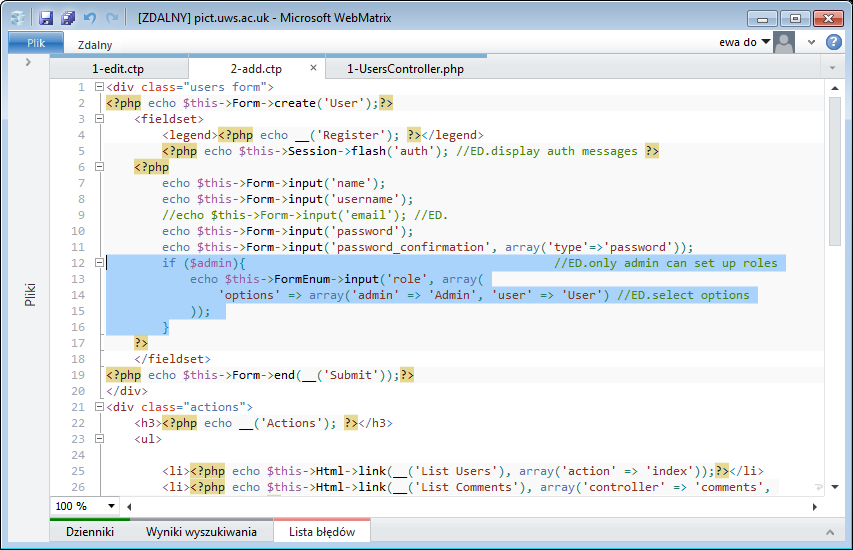Collapse the php block fold at line 6
The width and height of the screenshot is (853, 550).
pos(99,166)
